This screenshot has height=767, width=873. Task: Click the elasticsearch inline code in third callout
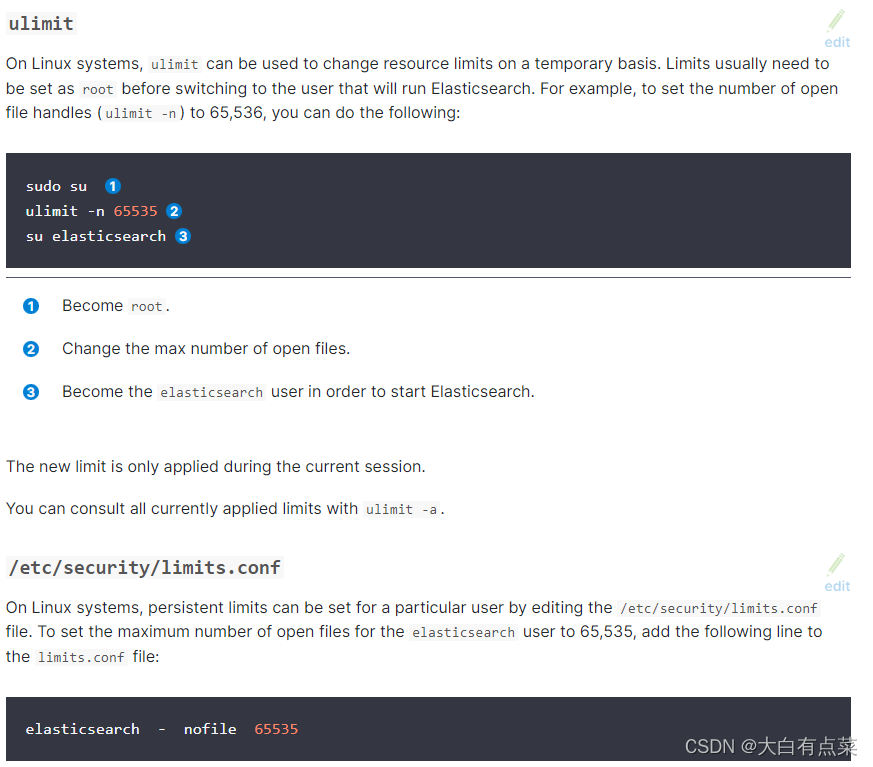(211, 392)
